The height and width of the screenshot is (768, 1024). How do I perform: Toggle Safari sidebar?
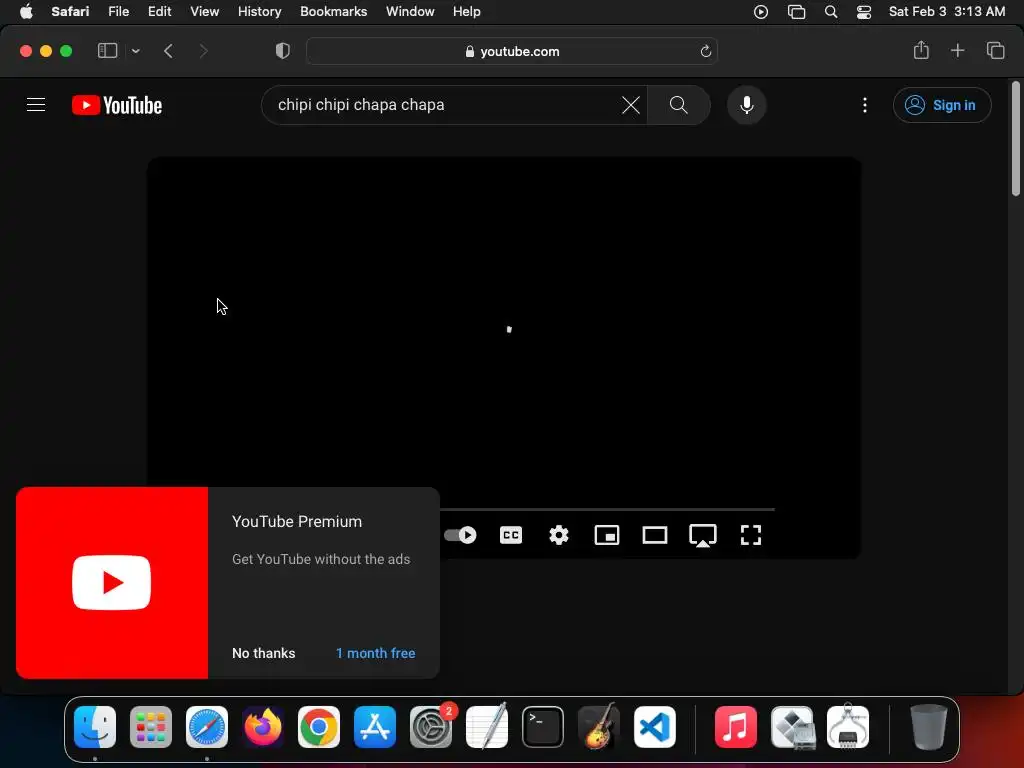[x=107, y=50]
